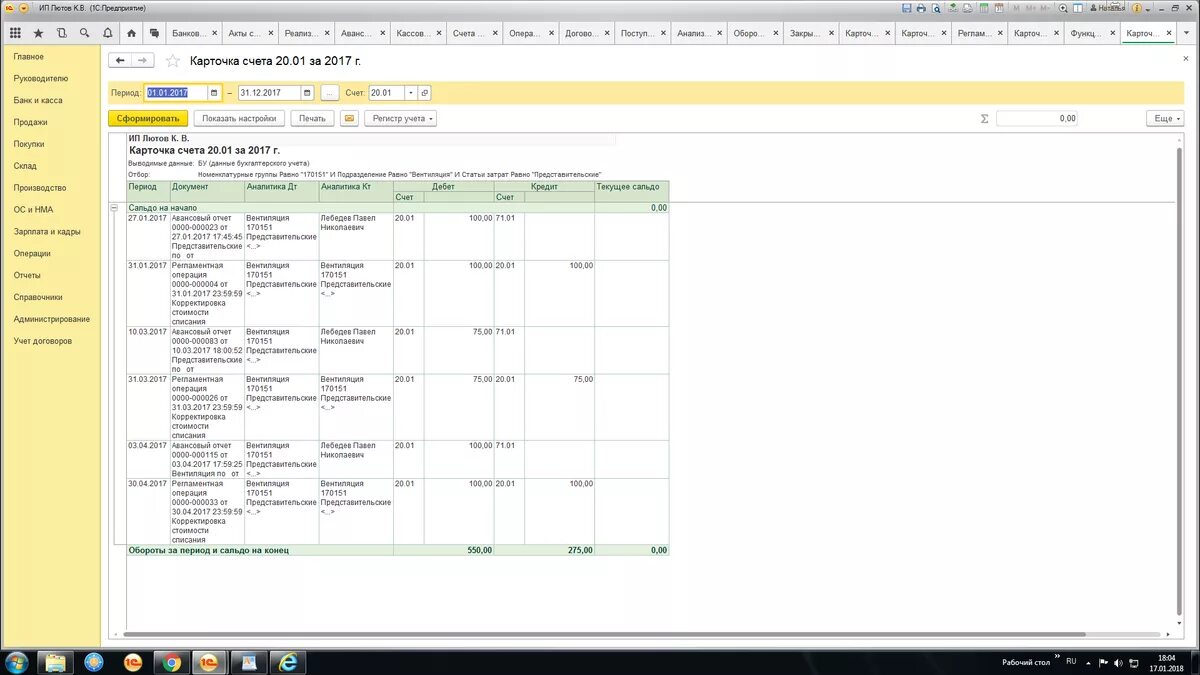Close the Реализ... tab
The width and height of the screenshot is (1200, 675).
(325, 33)
